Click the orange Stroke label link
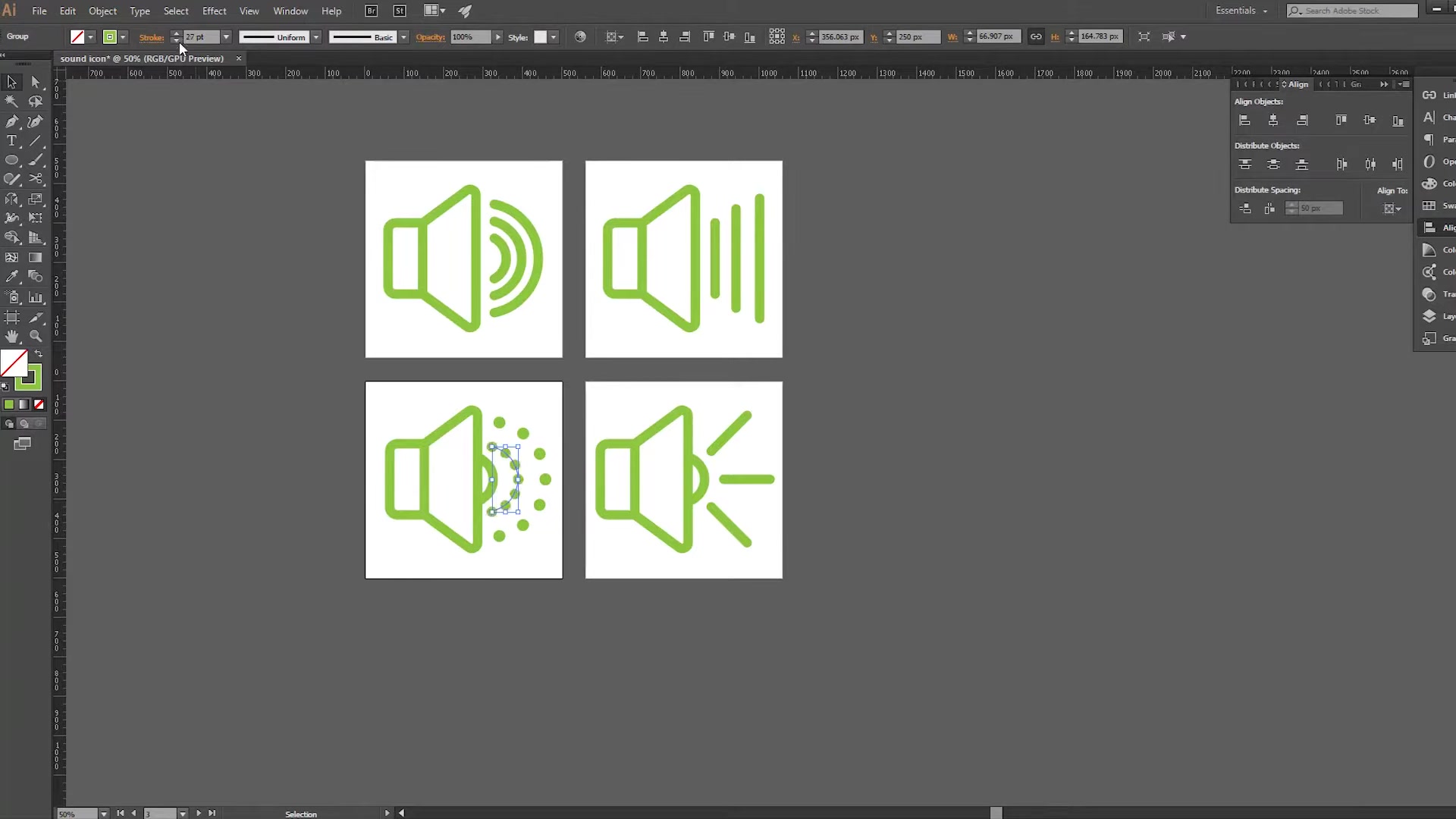 (152, 37)
